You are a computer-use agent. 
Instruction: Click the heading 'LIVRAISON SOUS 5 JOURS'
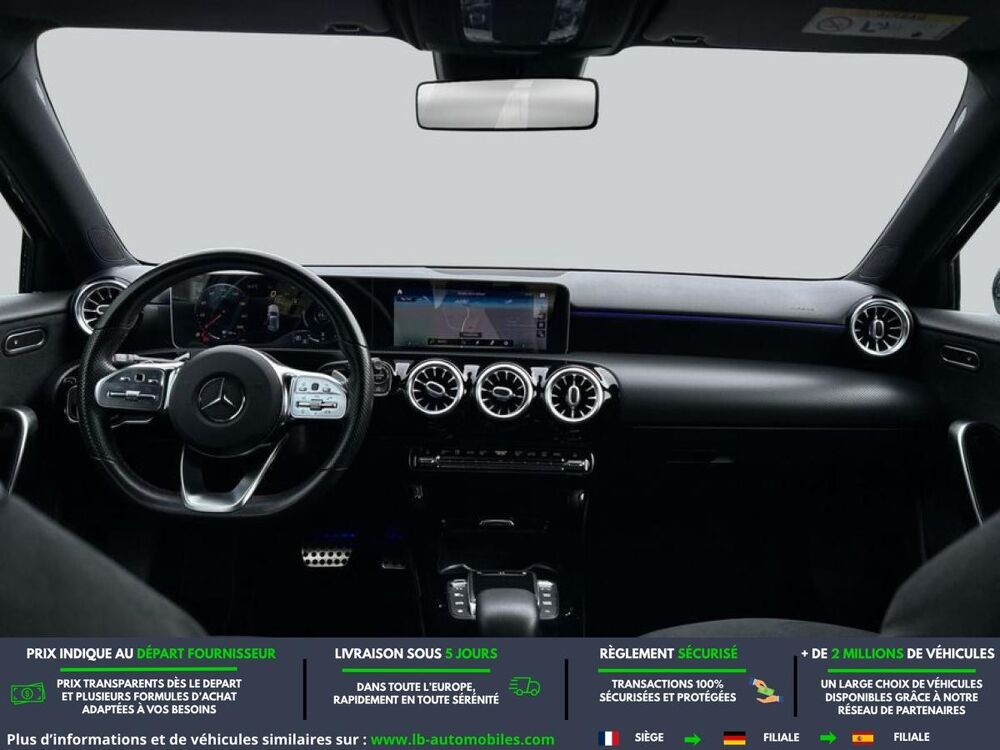click(416, 654)
